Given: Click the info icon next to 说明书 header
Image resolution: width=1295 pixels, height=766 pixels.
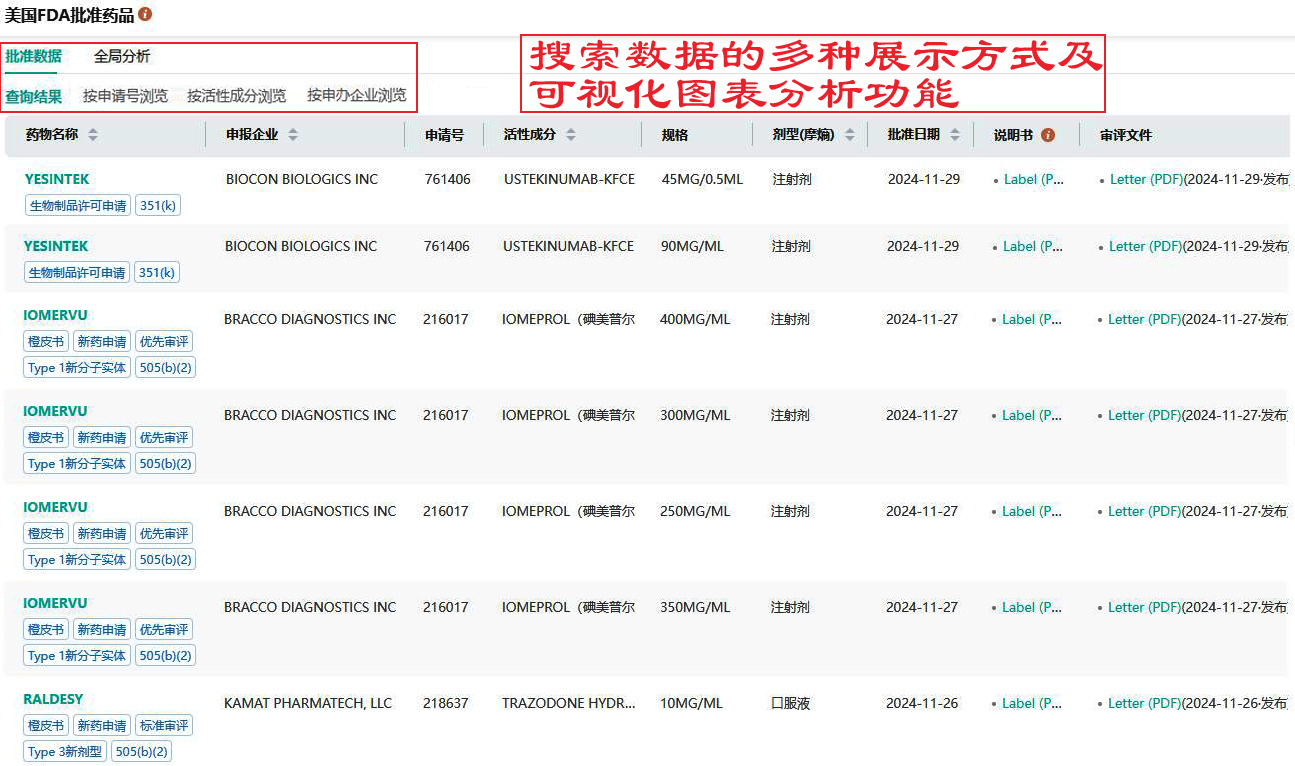Looking at the screenshot, I should pos(1048,135).
